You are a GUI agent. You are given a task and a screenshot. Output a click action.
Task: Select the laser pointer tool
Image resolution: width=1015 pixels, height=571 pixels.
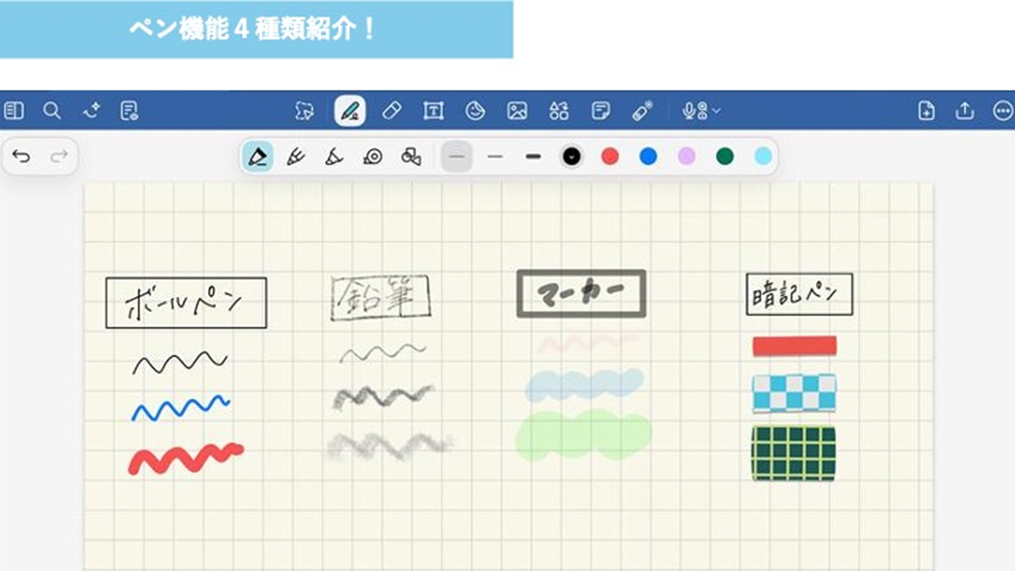pos(643,111)
